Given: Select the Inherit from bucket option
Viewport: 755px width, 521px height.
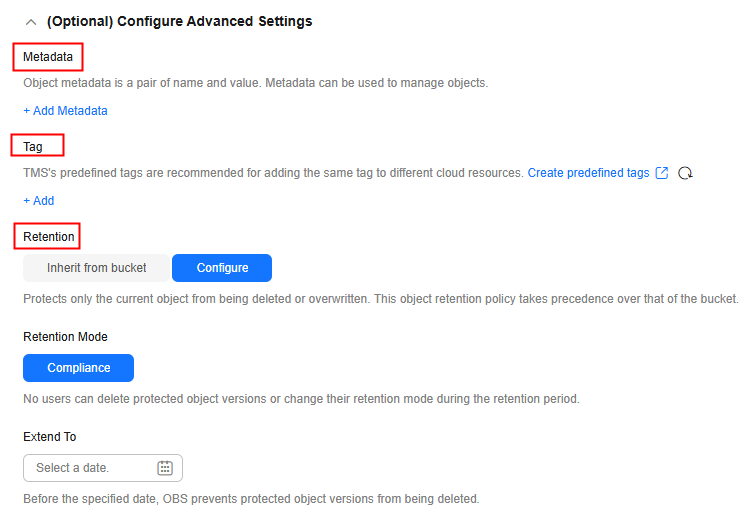Looking at the screenshot, I should coord(96,268).
